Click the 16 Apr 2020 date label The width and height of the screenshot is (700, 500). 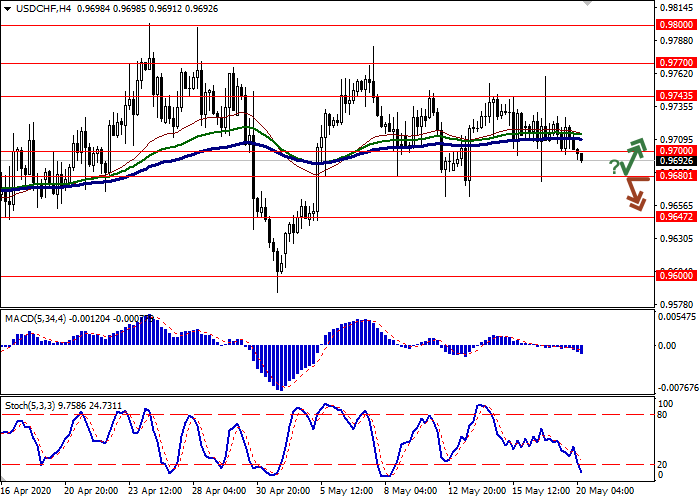click(x=27, y=492)
